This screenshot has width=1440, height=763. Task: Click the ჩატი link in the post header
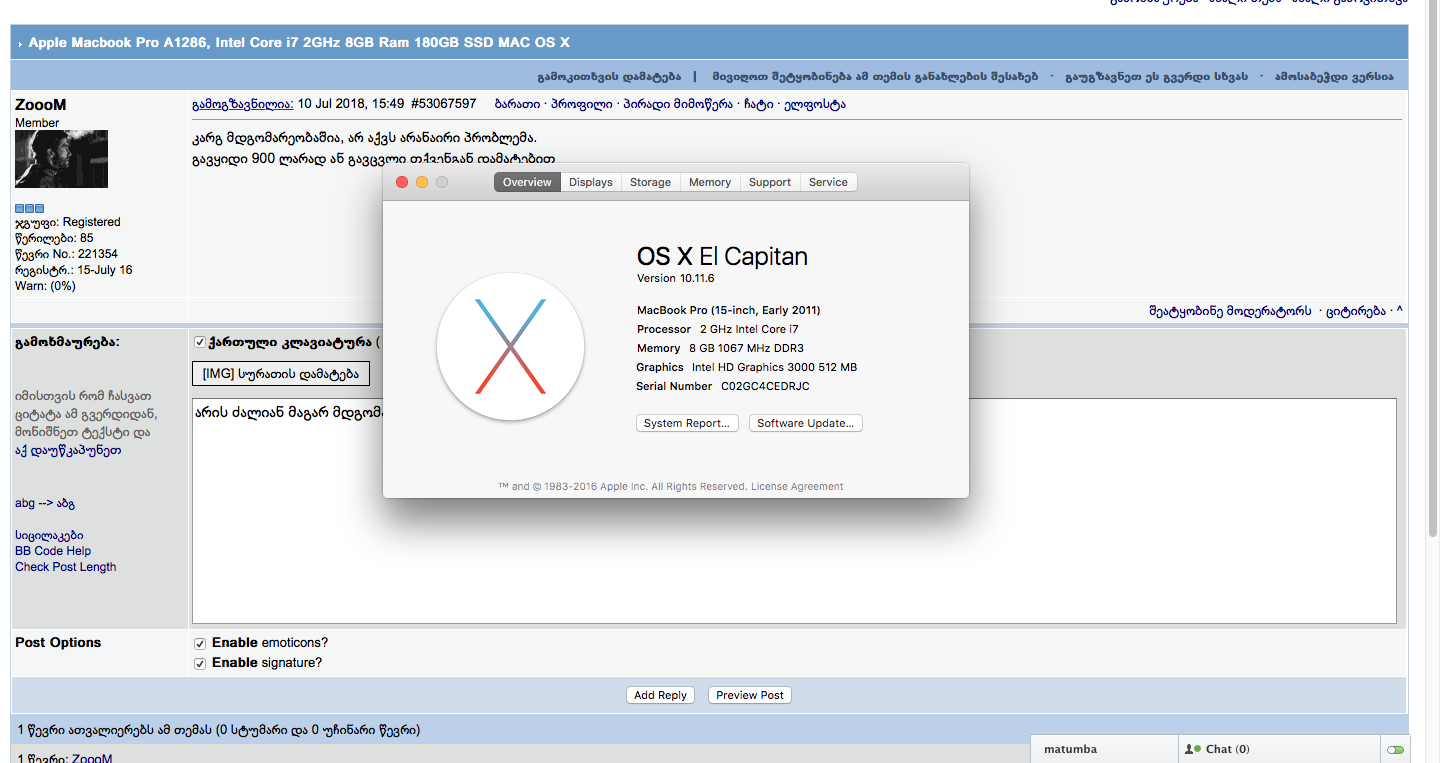click(x=758, y=104)
